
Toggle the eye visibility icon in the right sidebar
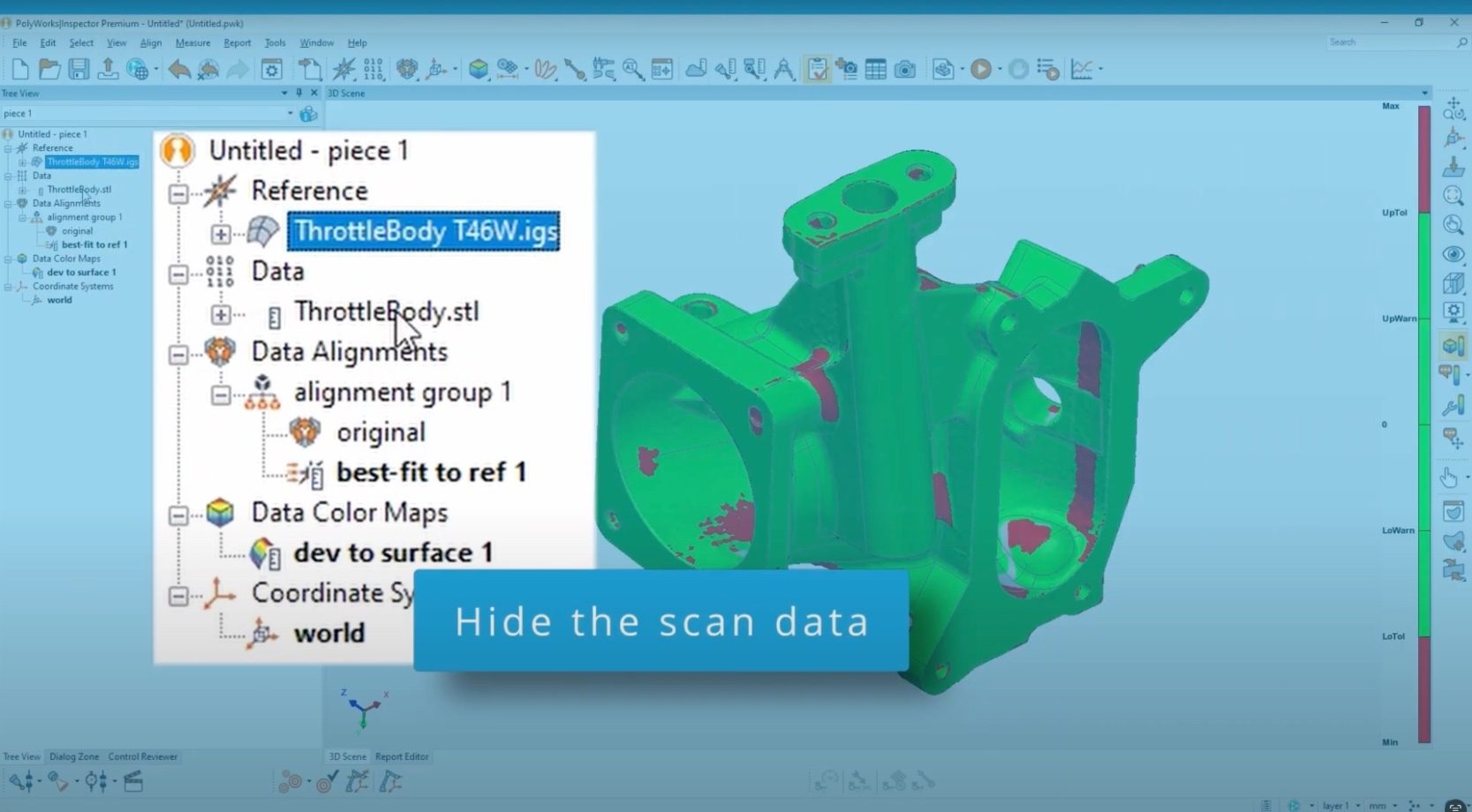click(1453, 254)
